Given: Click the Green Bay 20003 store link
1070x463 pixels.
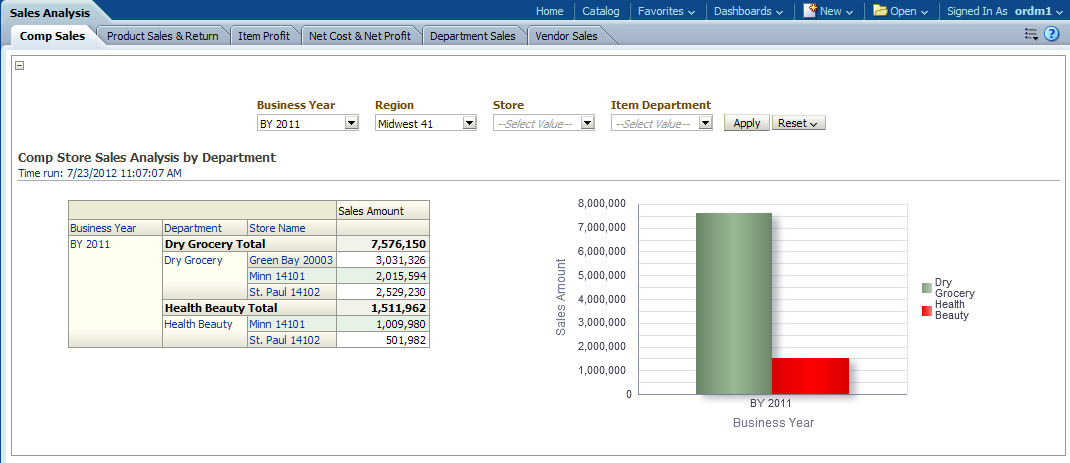Looking at the screenshot, I should click(290, 260).
